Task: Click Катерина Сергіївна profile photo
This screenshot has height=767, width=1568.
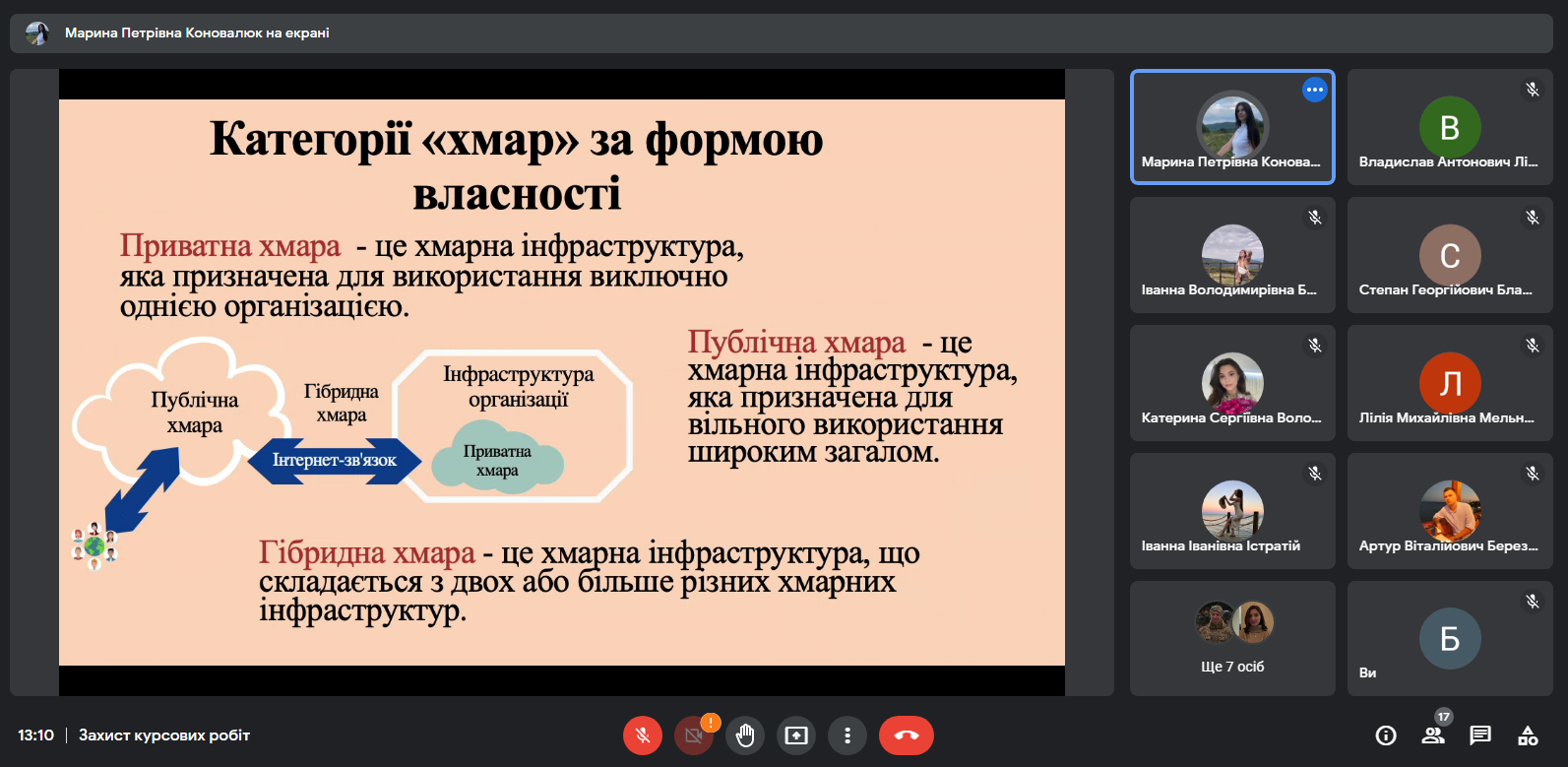Action: [x=1232, y=383]
